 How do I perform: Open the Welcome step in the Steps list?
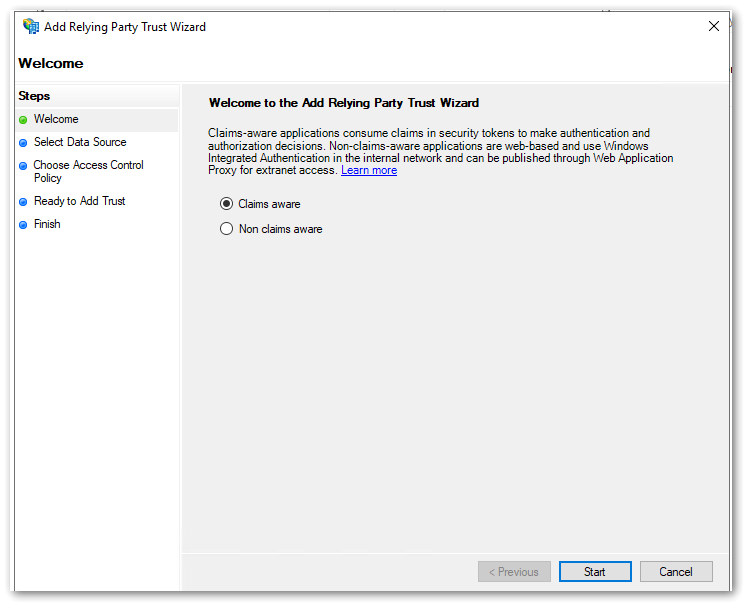[x=56, y=119]
